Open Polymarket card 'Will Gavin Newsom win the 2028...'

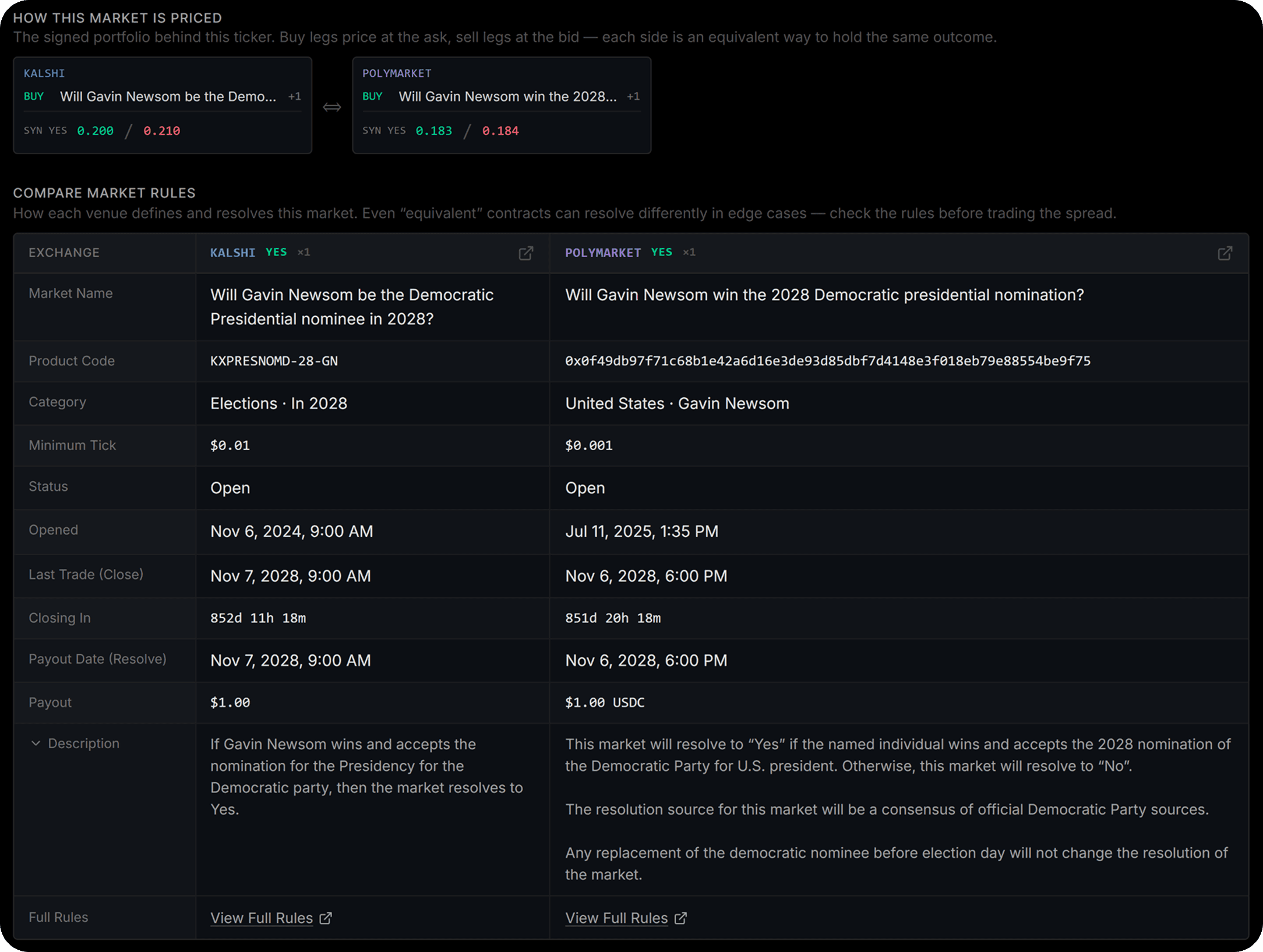coord(507,97)
